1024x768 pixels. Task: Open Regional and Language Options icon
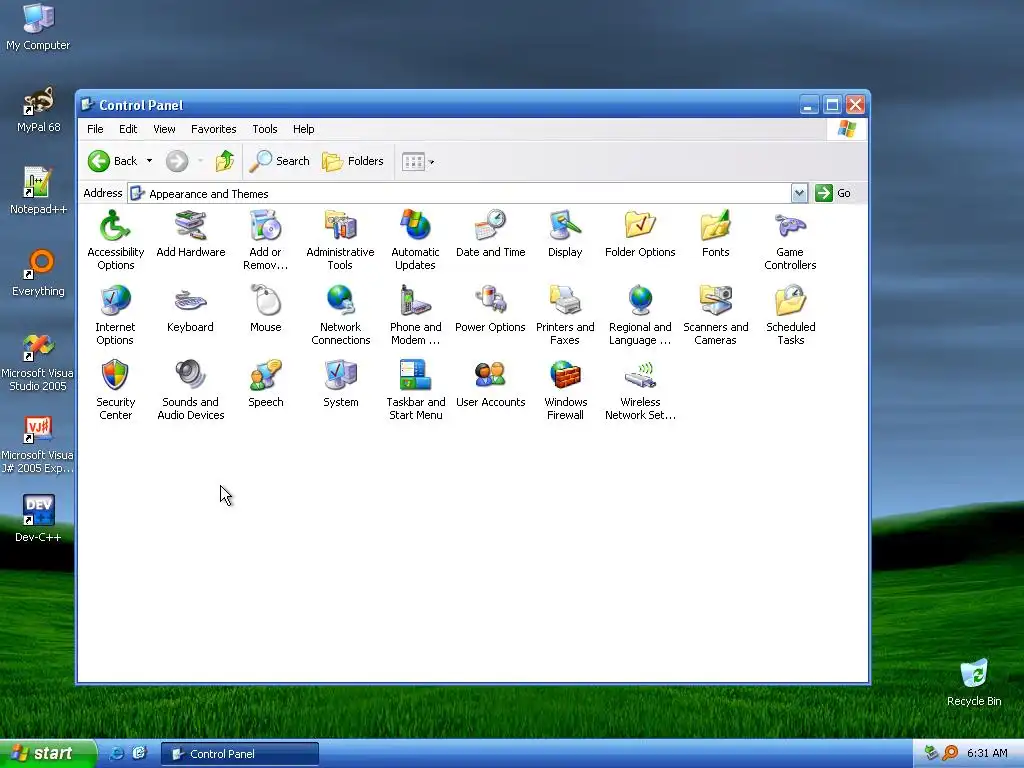[640, 315]
